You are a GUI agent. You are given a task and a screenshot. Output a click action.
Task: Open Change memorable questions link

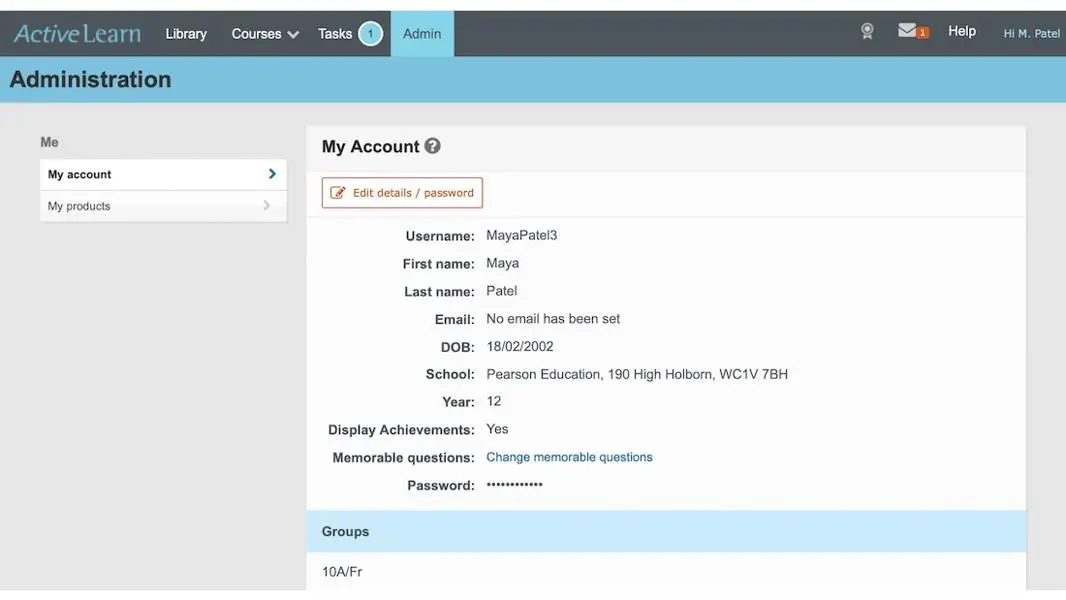(x=569, y=456)
